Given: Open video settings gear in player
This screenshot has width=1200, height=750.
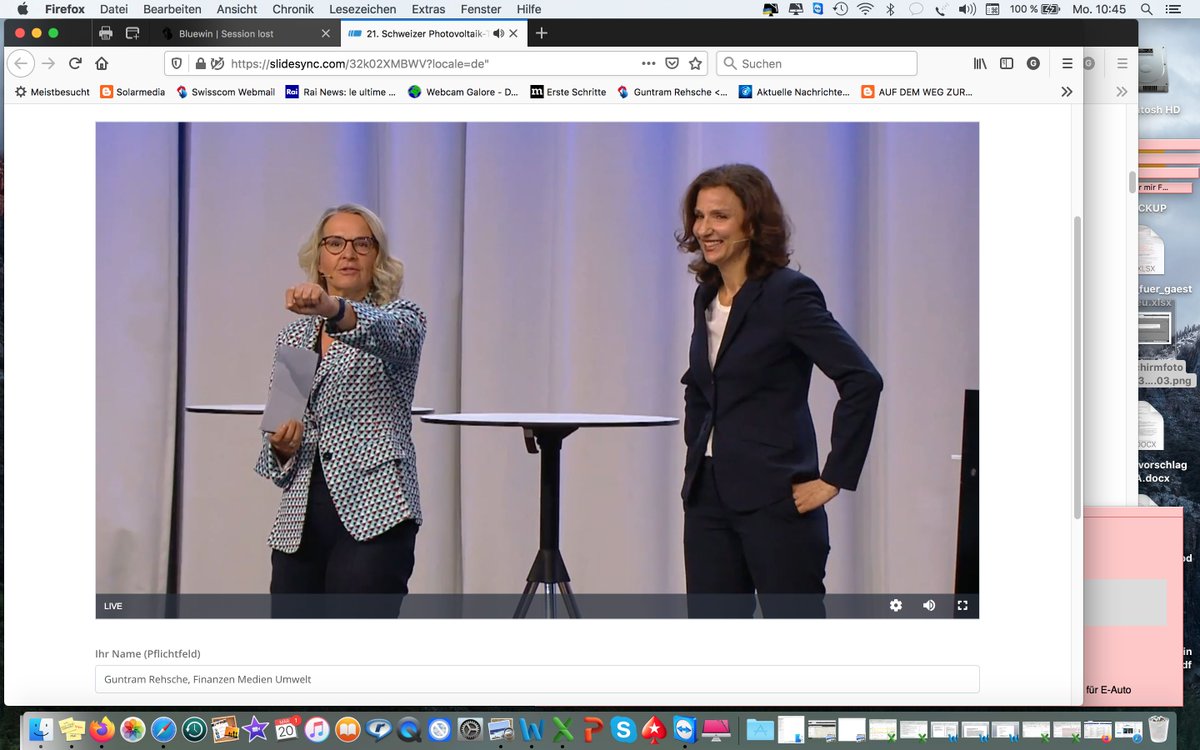Looking at the screenshot, I should [x=896, y=605].
